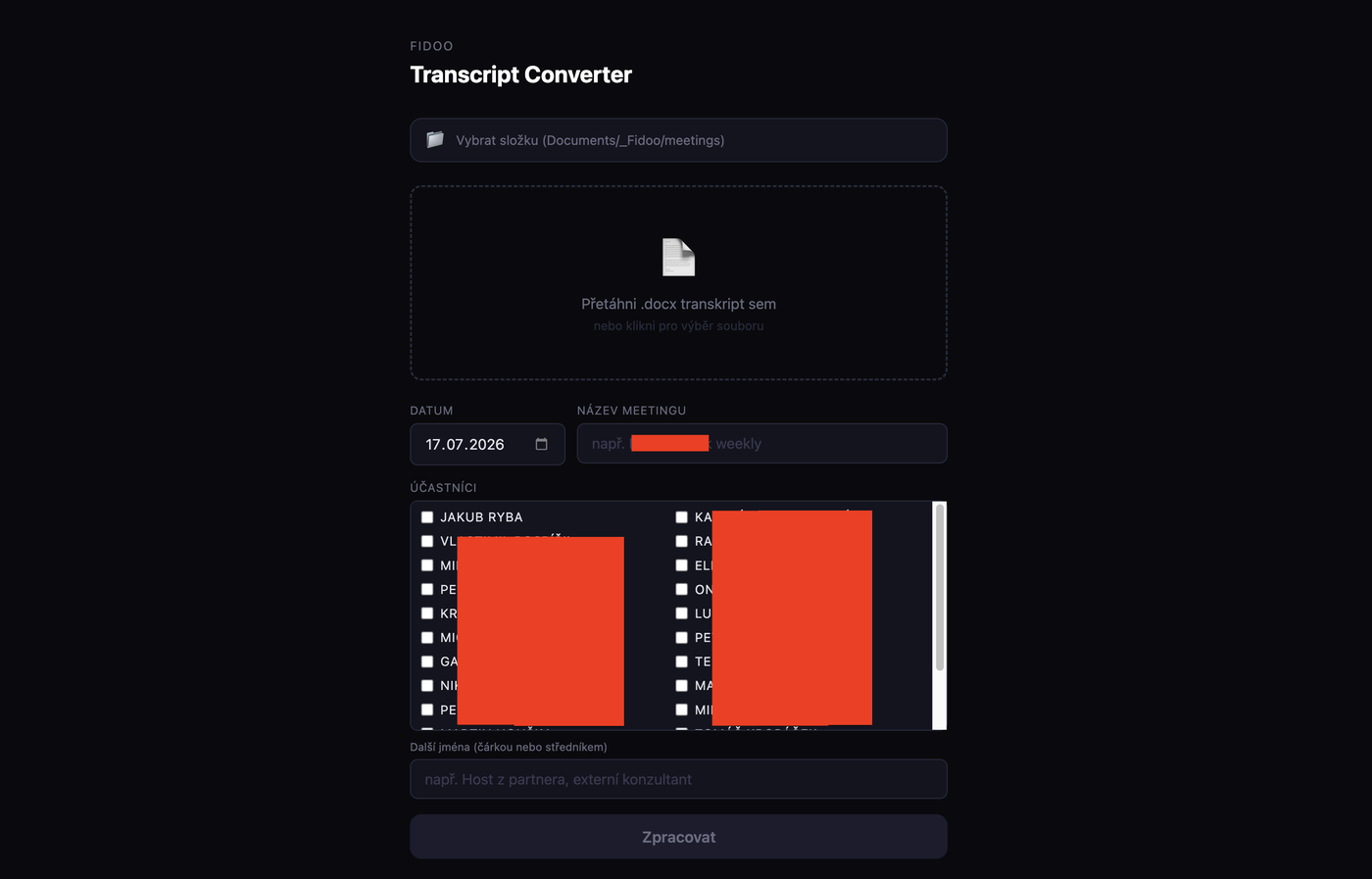This screenshot has width=1372, height=879.
Task: Open the calendar picker in the date field
Action: click(541, 444)
